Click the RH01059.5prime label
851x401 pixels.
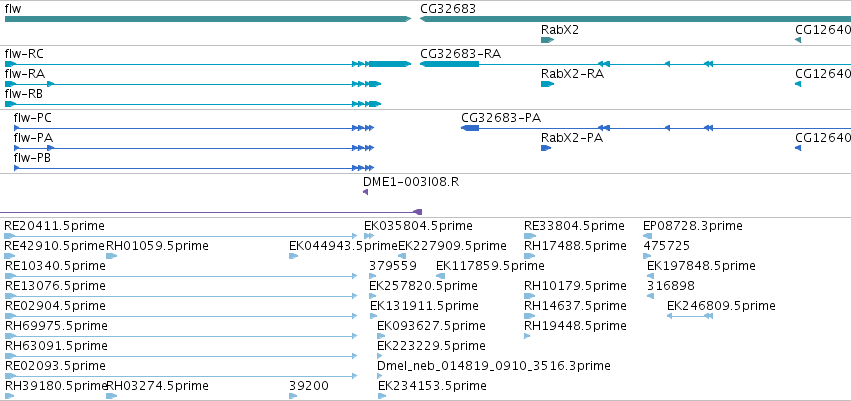click(x=157, y=246)
